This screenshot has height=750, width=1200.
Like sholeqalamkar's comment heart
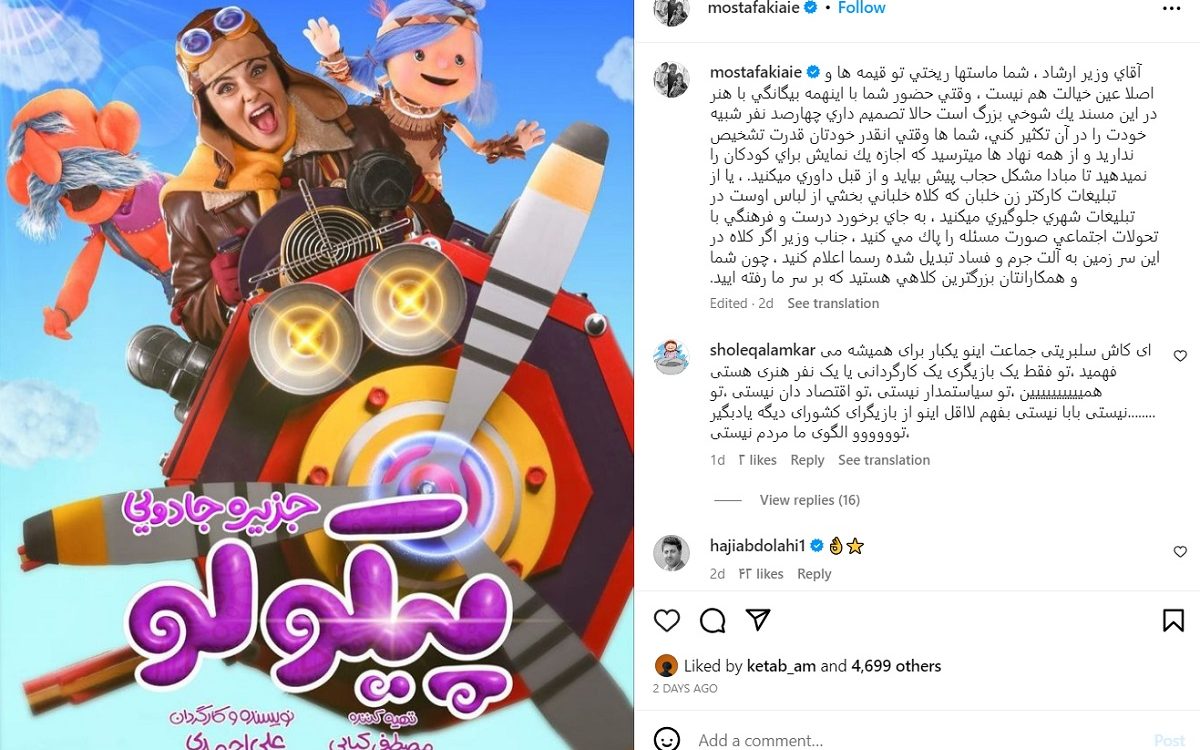[1180, 356]
